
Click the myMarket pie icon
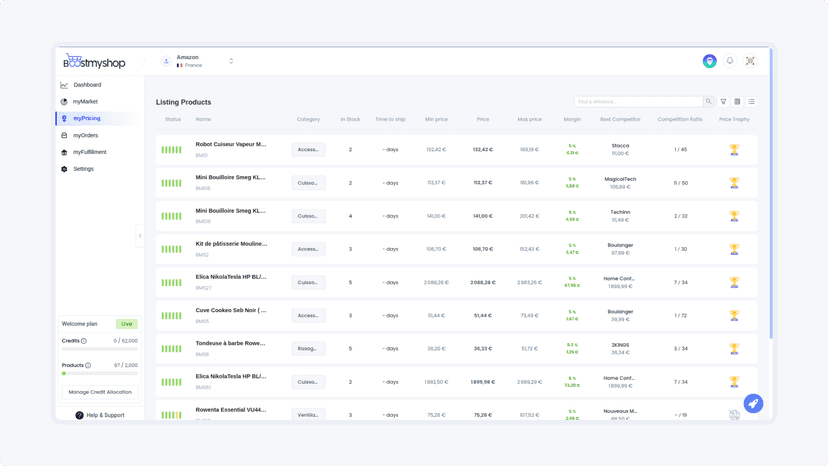pyautogui.click(x=64, y=101)
